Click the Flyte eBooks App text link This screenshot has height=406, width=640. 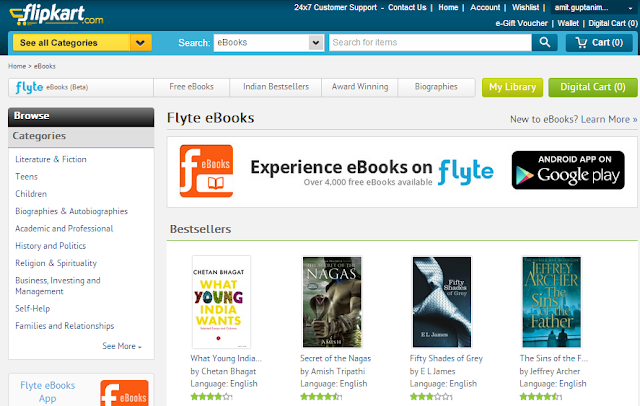click(x=48, y=392)
